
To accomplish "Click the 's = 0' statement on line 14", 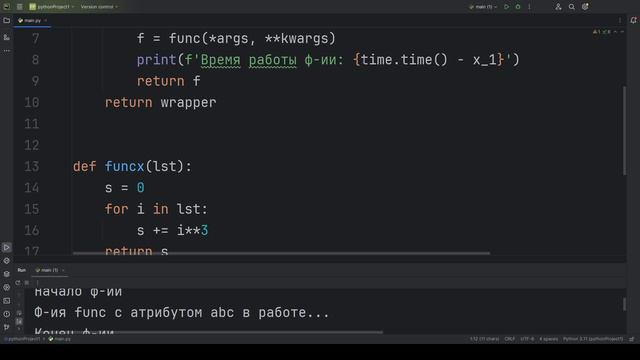I will [124, 188].
